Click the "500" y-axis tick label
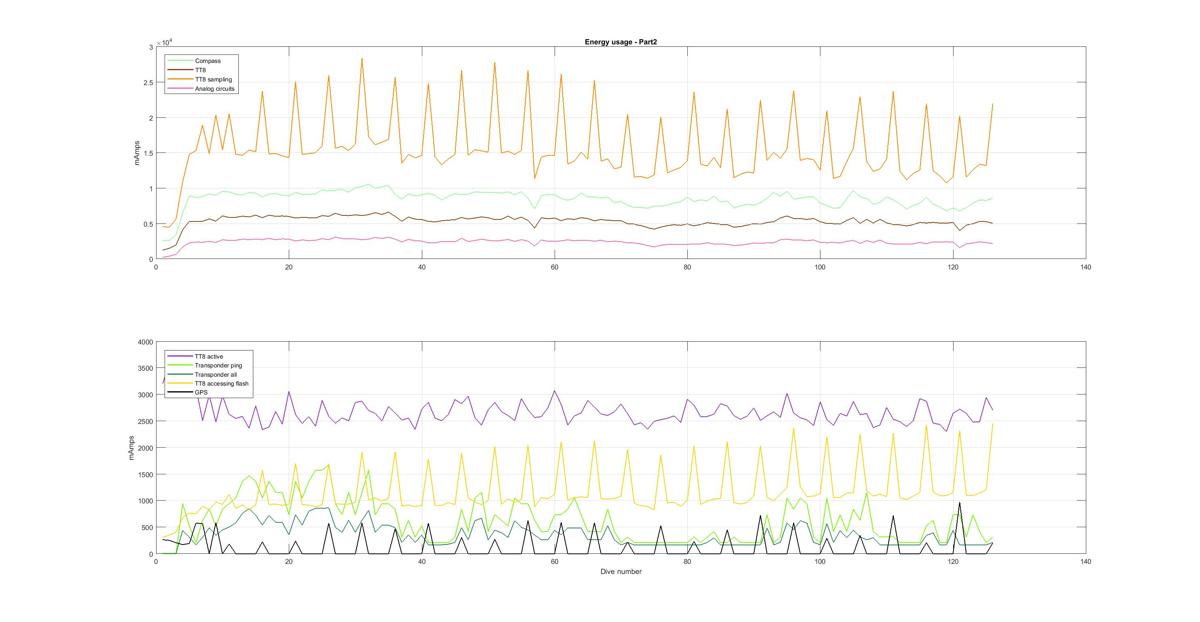The image size is (1200, 622). [x=147, y=527]
